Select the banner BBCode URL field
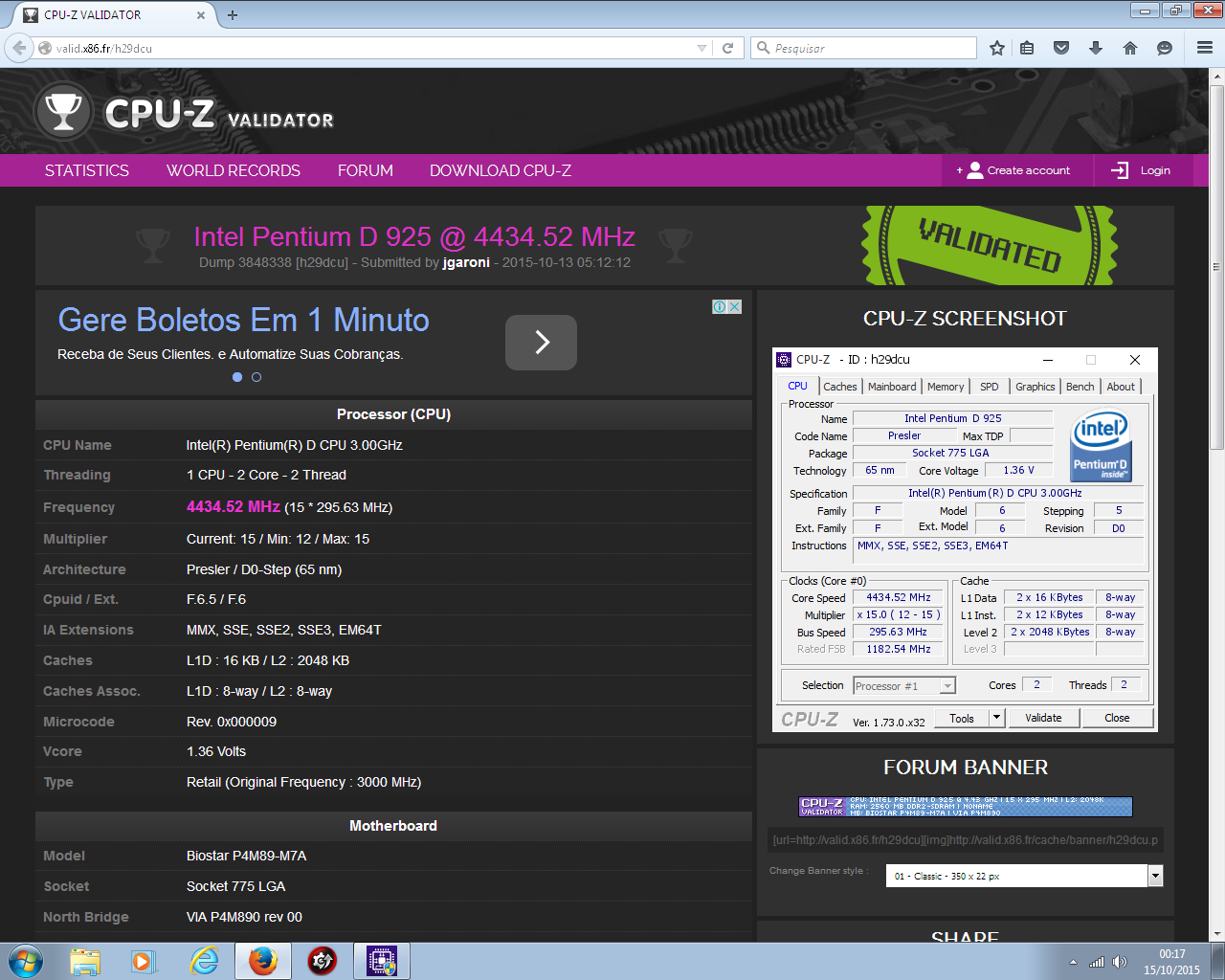Viewport: 1225px width, 980px height. coord(966,840)
